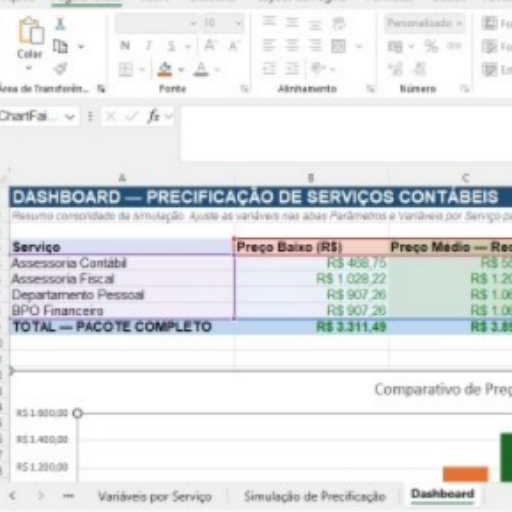The width and height of the screenshot is (512, 512).
Task: Open hidden sheet tabs ellipsis
Action: (68, 496)
